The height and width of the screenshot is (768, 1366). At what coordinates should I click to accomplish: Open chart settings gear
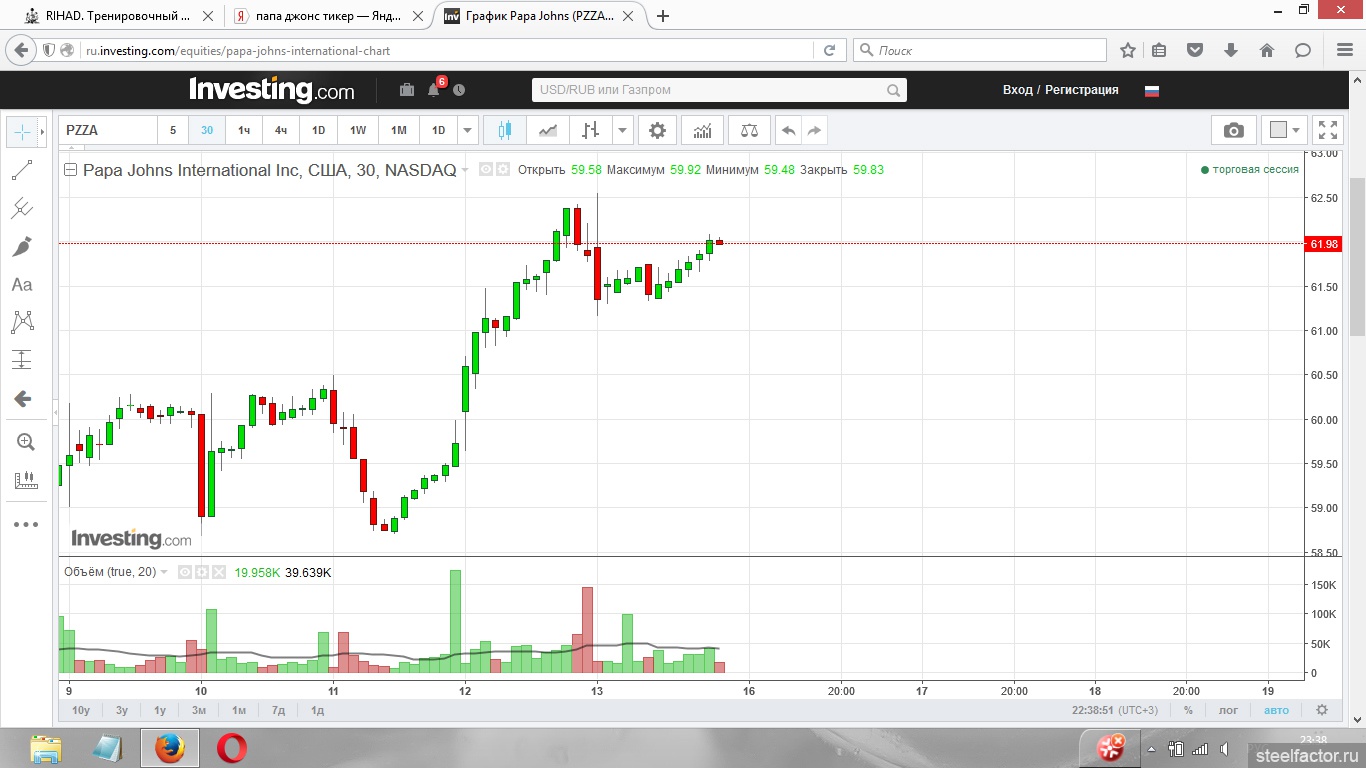(657, 130)
